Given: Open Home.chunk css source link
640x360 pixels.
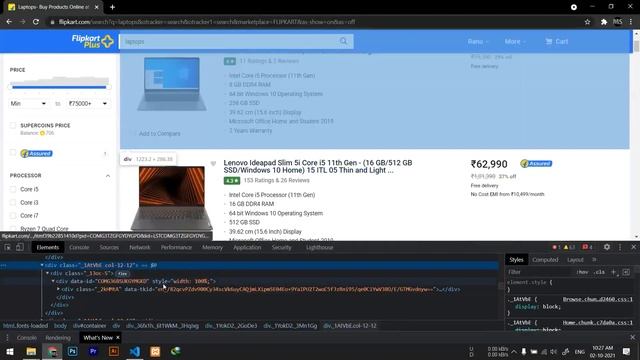Looking at the screenshot, I should tap(598, 322).
